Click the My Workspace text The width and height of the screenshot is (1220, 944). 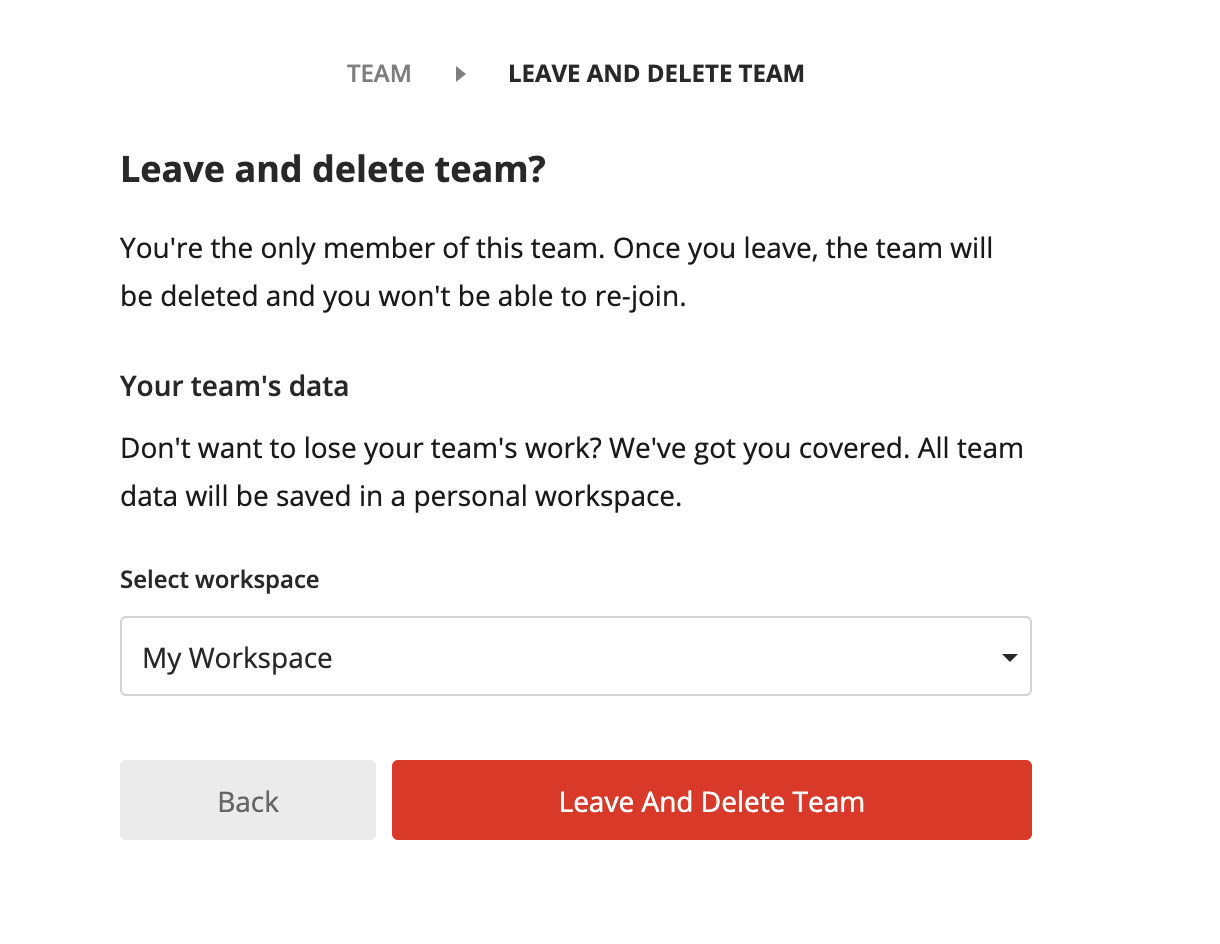(x=236, y=657)
